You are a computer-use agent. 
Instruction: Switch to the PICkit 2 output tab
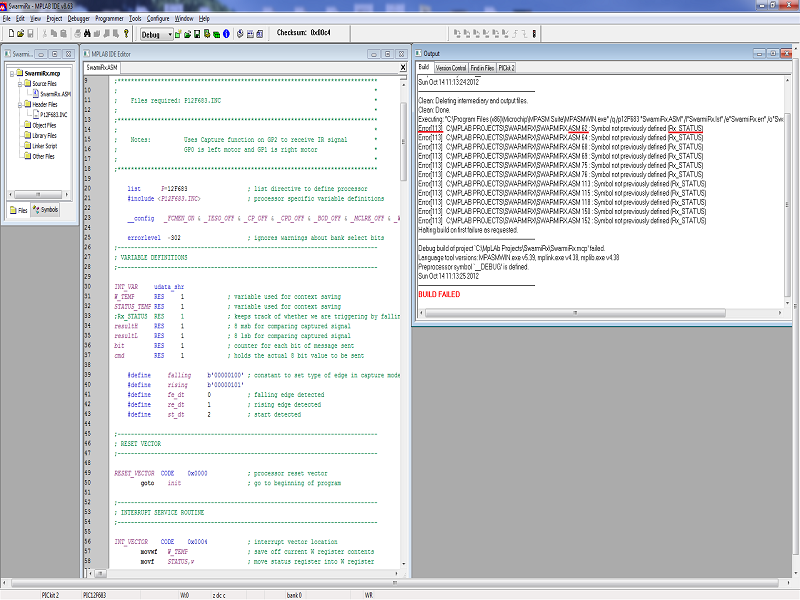coord(507,68)
